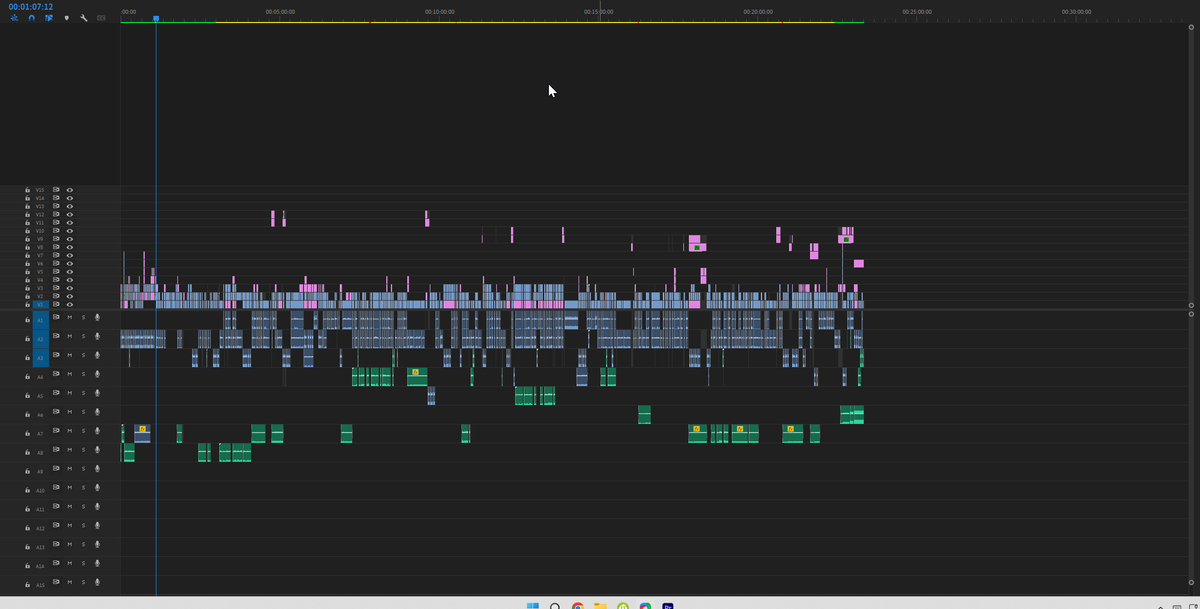Hide track V15 with its eye icon
The height and width of the screenshot is (609, 1200).
click(x=70, y=190)
